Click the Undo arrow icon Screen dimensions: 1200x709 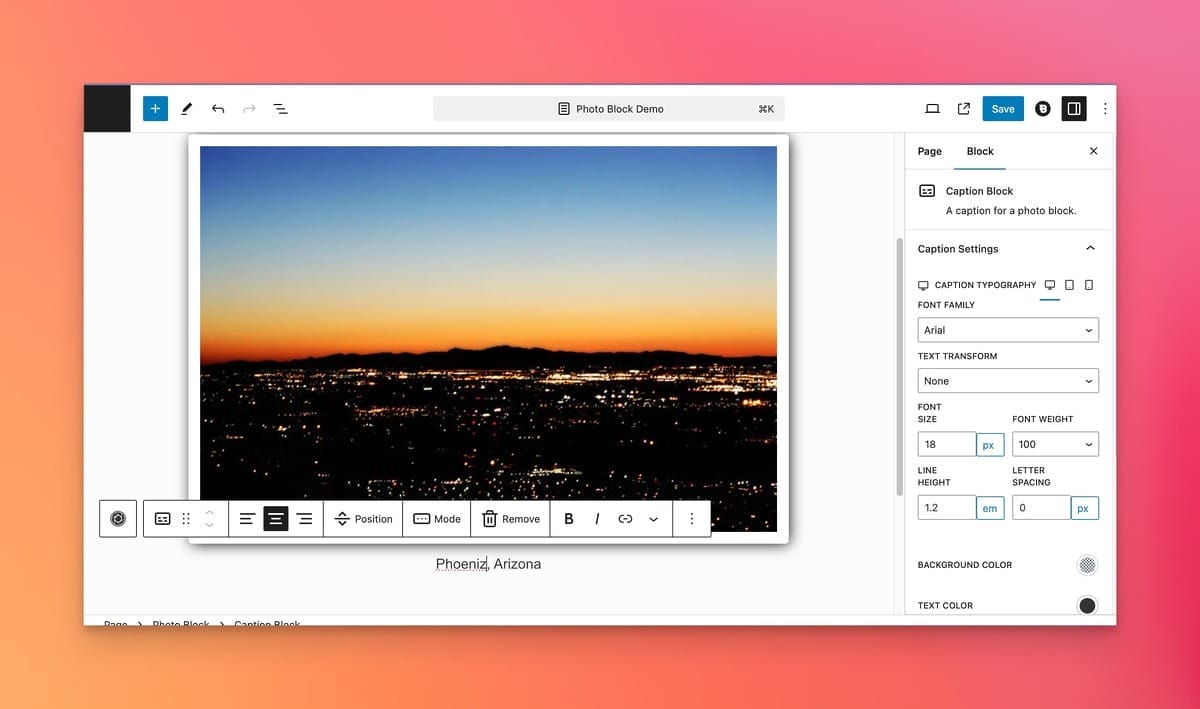[x=218, y=109]
